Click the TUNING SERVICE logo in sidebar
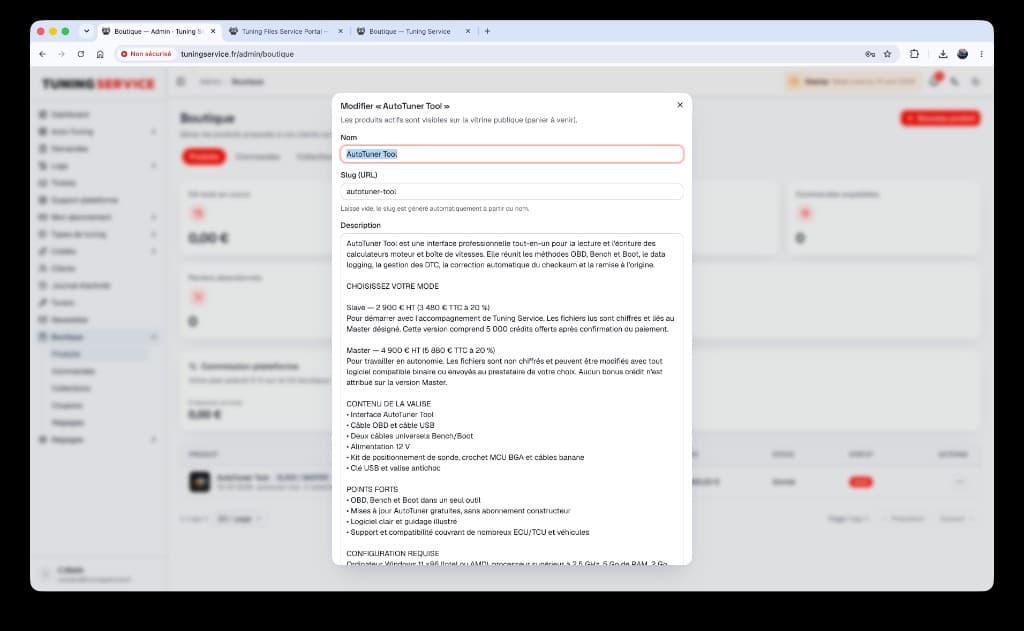This screenshot has width=1024, height=631. click(99, 84)
